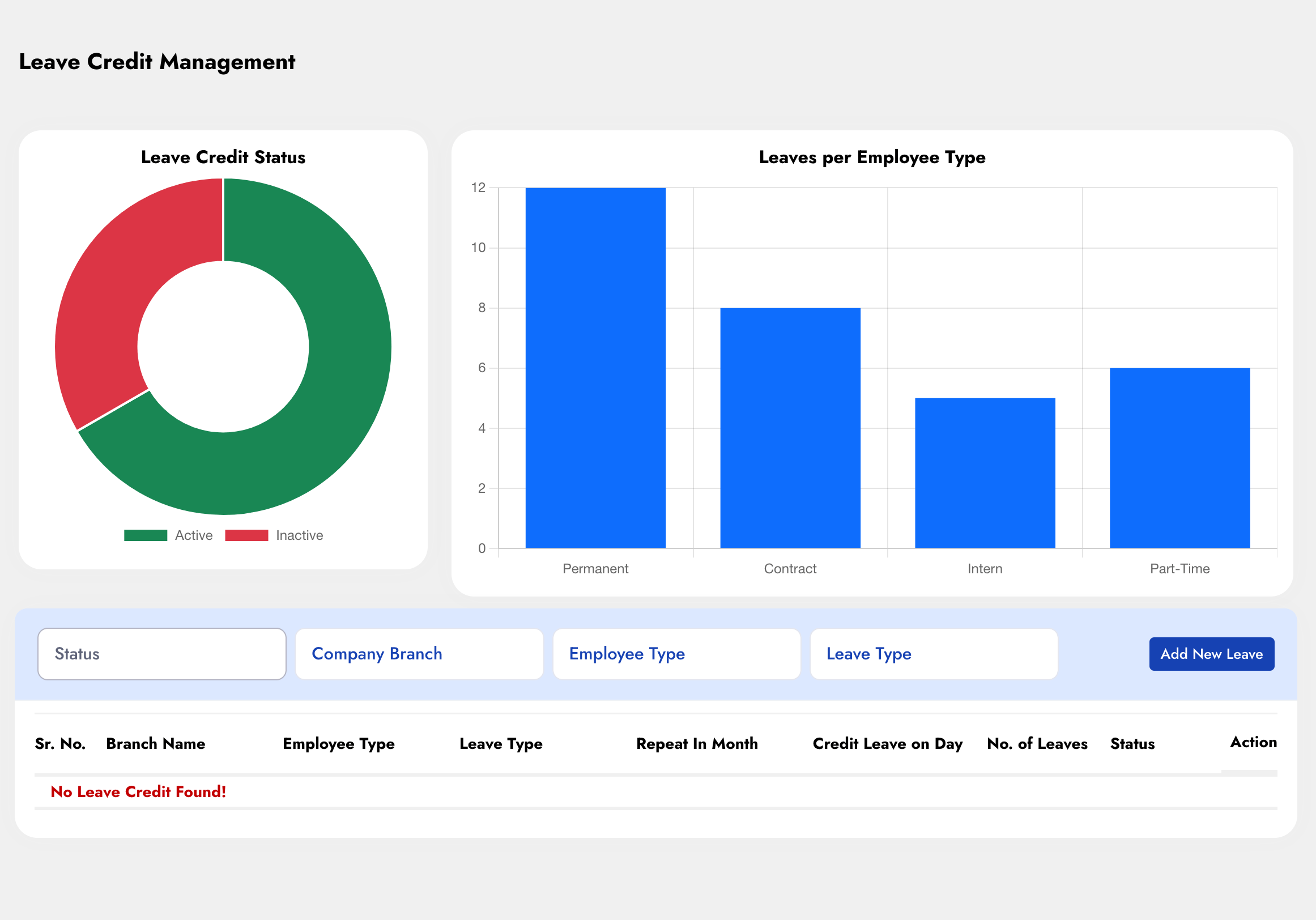This screenshot has width=1316, height=920.
Task: Click the red Inactive legend swatch
Action: (246, 535)
